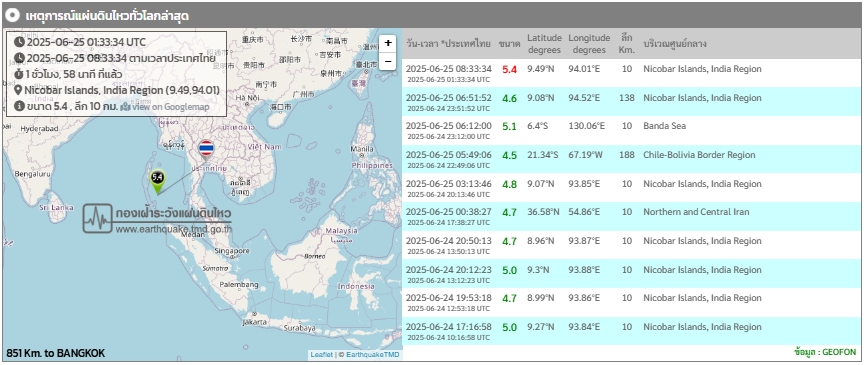Click the 2025-06-25 01:33:34 UTC popup line

pyautogui.click(x=87, y=42)
